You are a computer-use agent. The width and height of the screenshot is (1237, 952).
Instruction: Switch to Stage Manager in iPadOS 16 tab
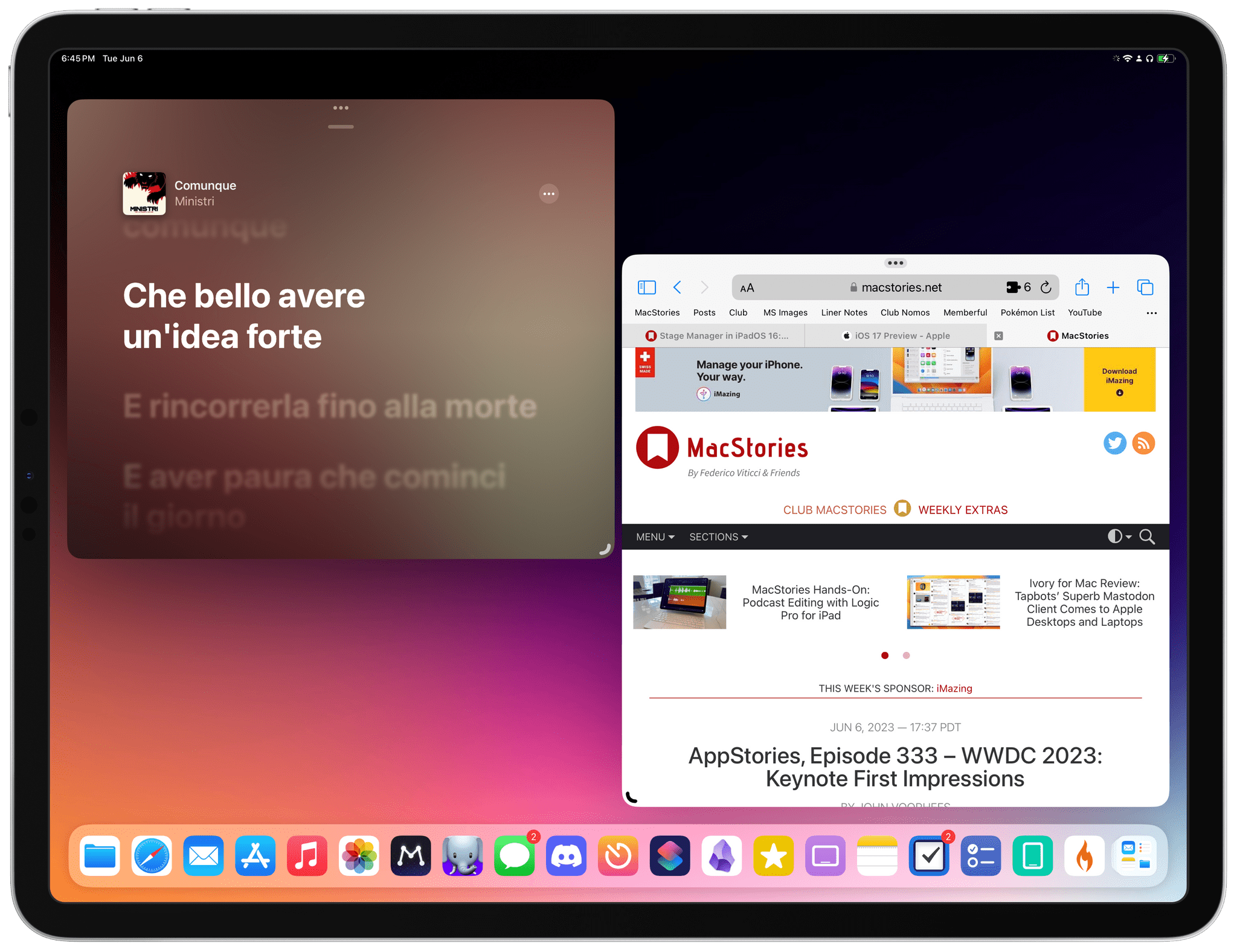tap(714, 336)
